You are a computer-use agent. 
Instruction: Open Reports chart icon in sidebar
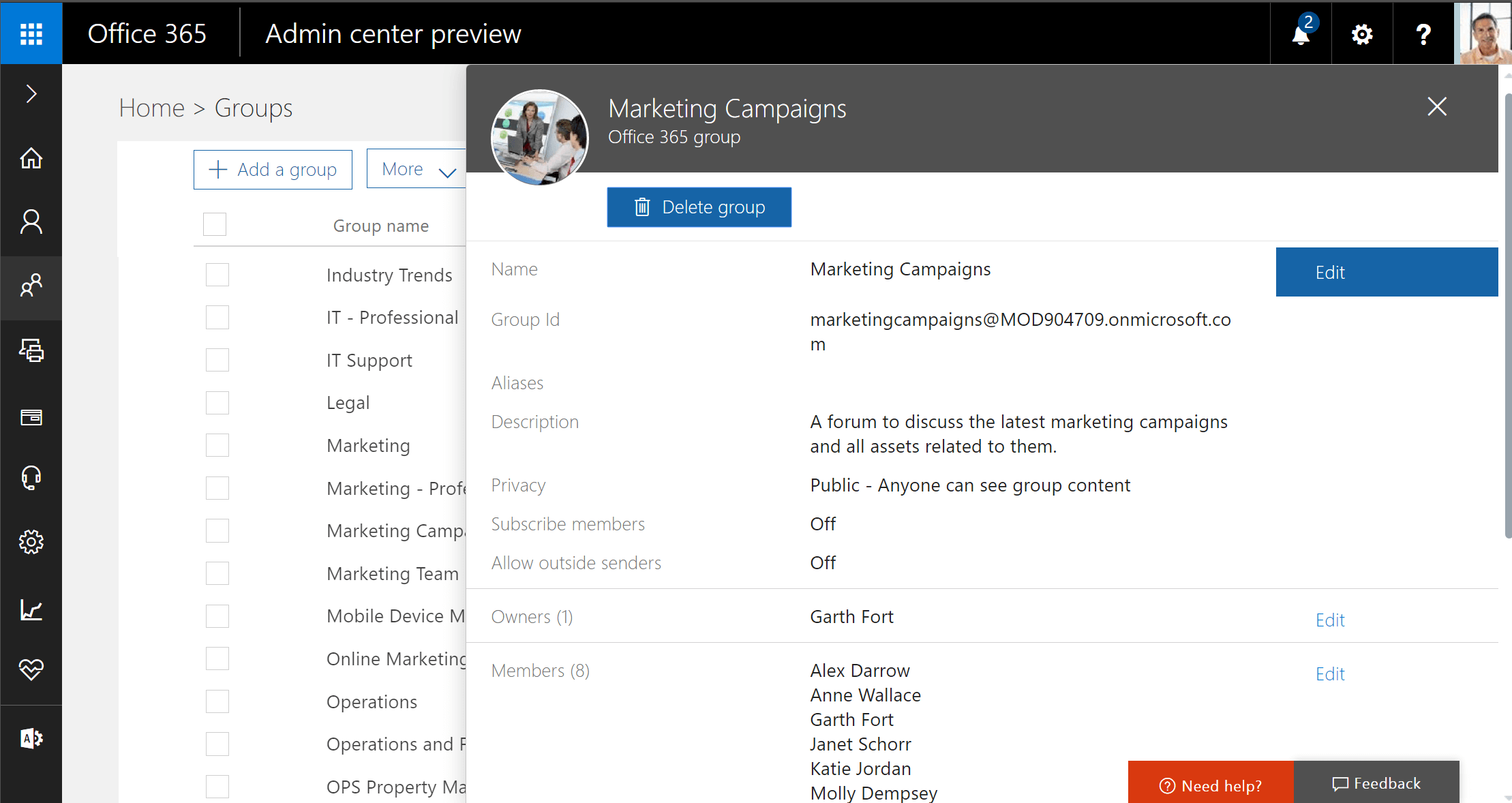pyautogui.click(x=31, y=609)
